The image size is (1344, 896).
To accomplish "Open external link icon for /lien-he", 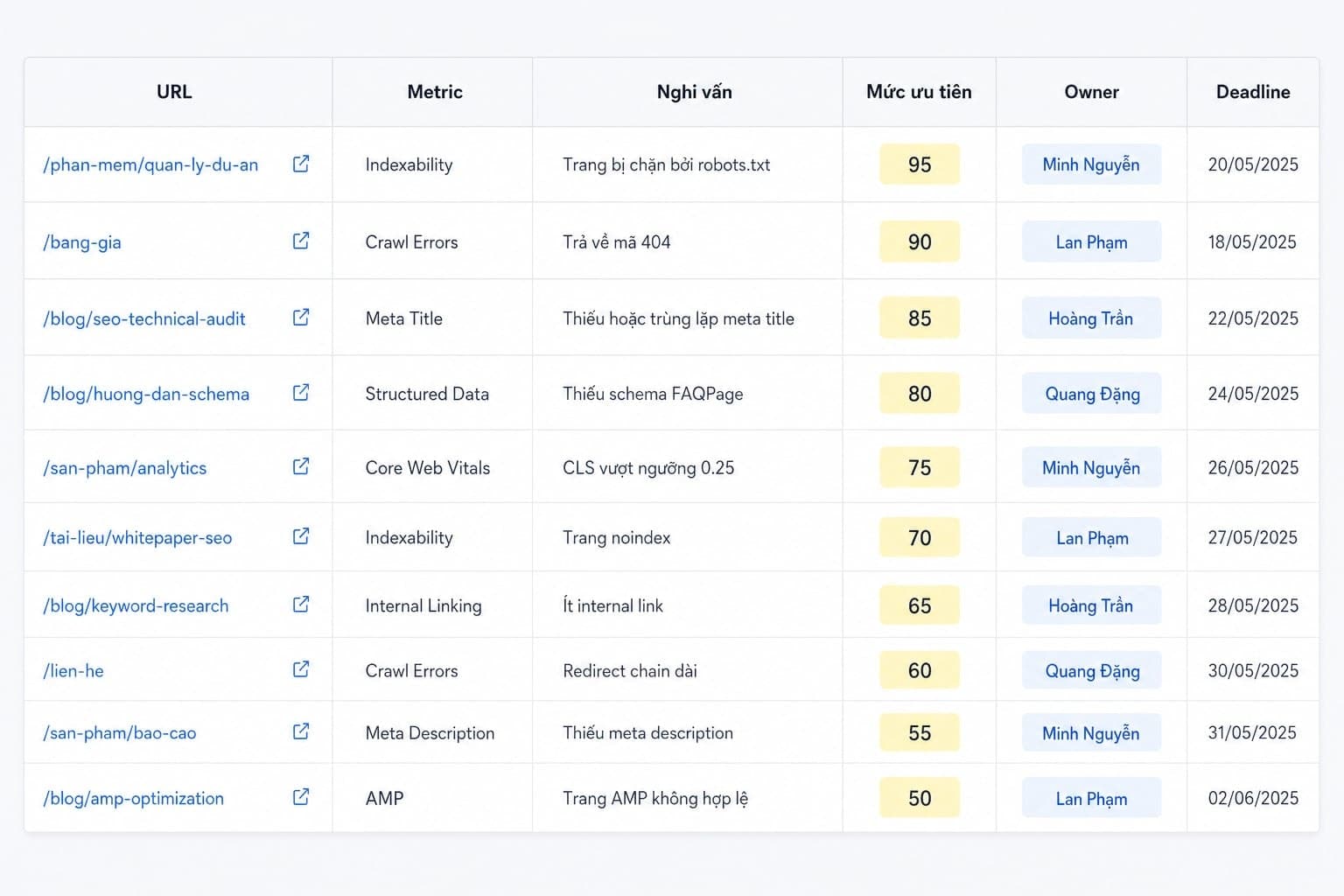I will tap(301, 669).
